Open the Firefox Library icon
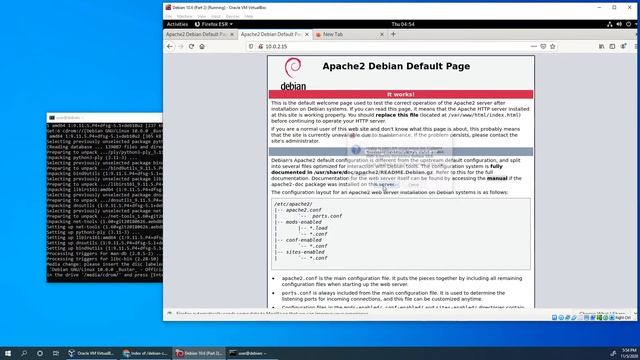640x360 pixels. (x=602, y=47)
